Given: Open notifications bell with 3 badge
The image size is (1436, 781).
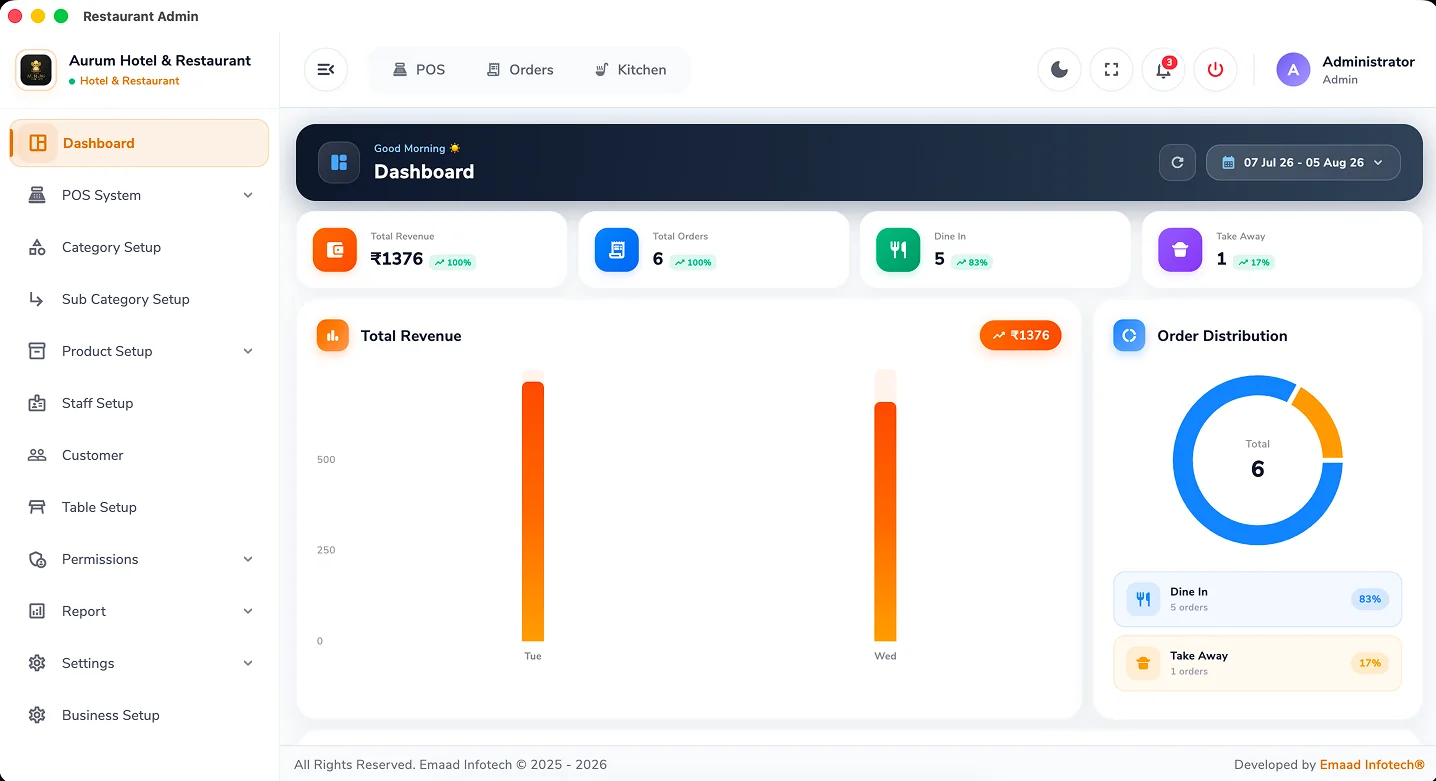Looking at the screenshot, I should point(1163,70).
